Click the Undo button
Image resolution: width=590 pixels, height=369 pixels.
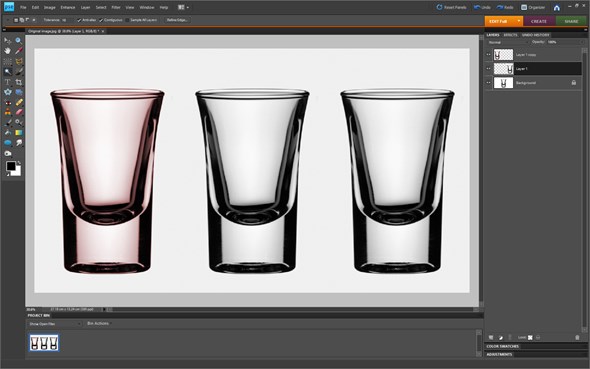tap(482, 7)
